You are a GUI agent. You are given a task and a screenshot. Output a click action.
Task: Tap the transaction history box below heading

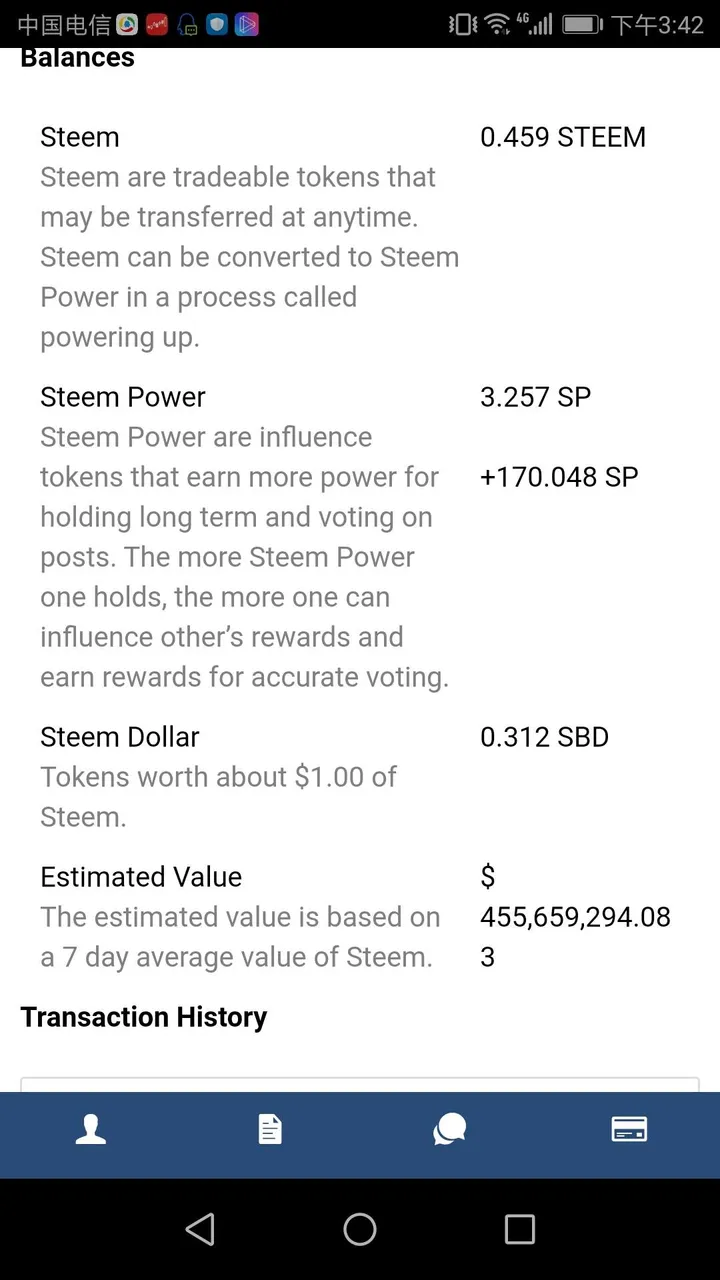[360, 1084]
